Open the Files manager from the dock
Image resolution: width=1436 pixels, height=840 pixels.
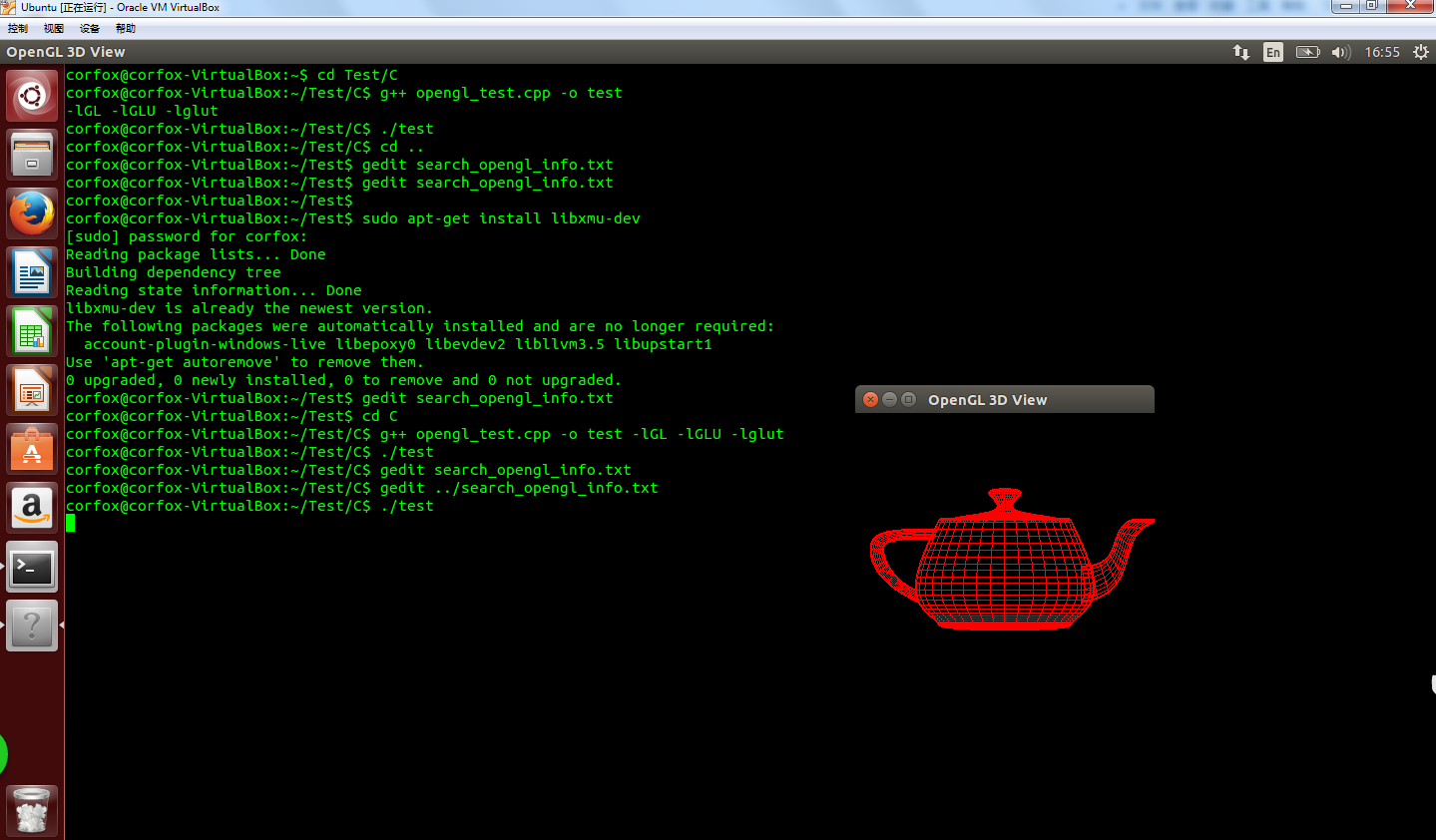(32, 155)
